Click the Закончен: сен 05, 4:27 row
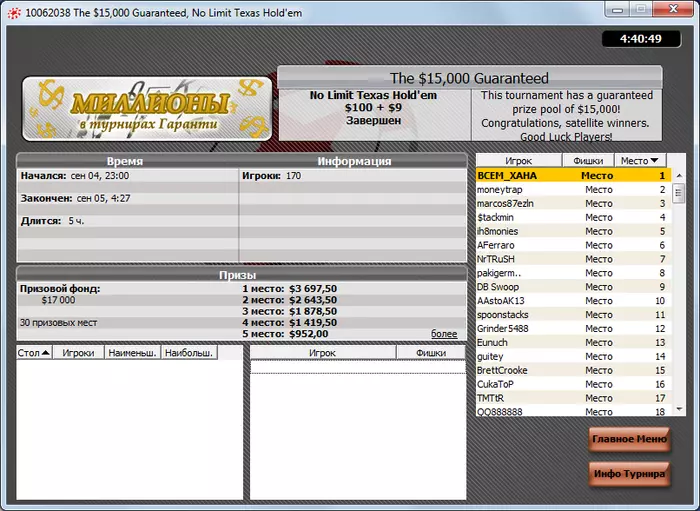Image resolution: width=700 pixels, height=511 pixels. tap(75, 198)
